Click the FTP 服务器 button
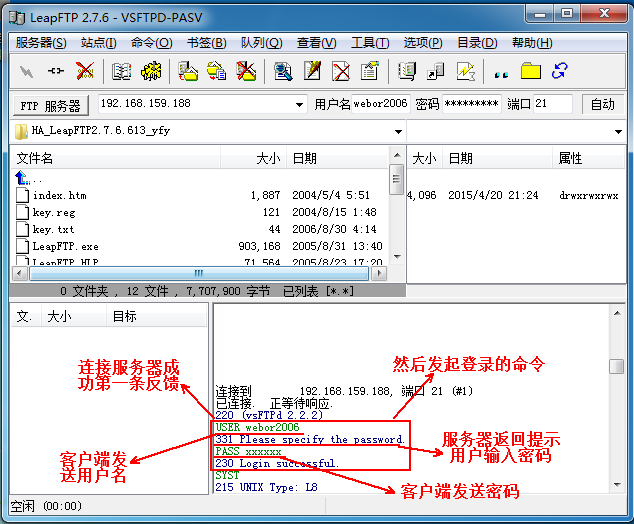The height and width of the screenshot is (524, 634). (x=51, y=106)
